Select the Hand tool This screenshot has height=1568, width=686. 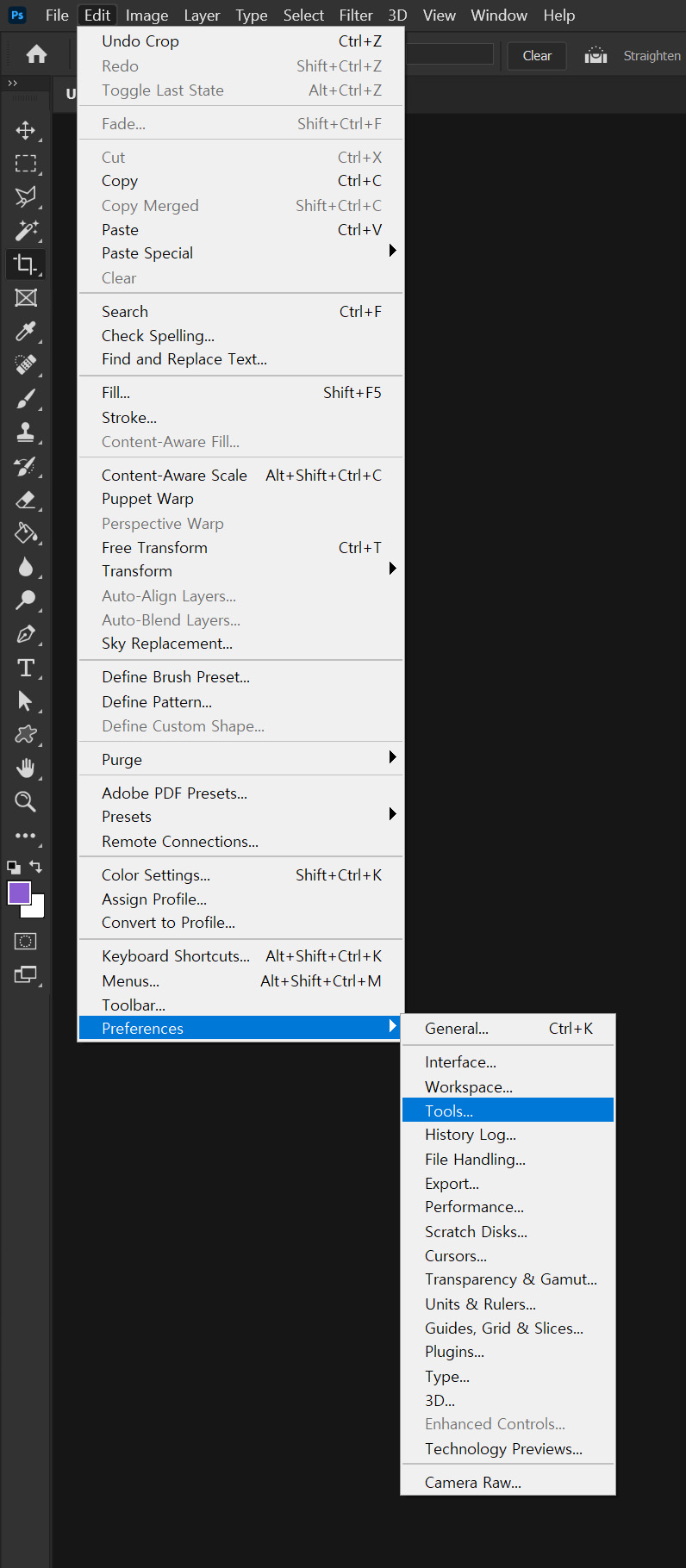click(x=26, y=768)
